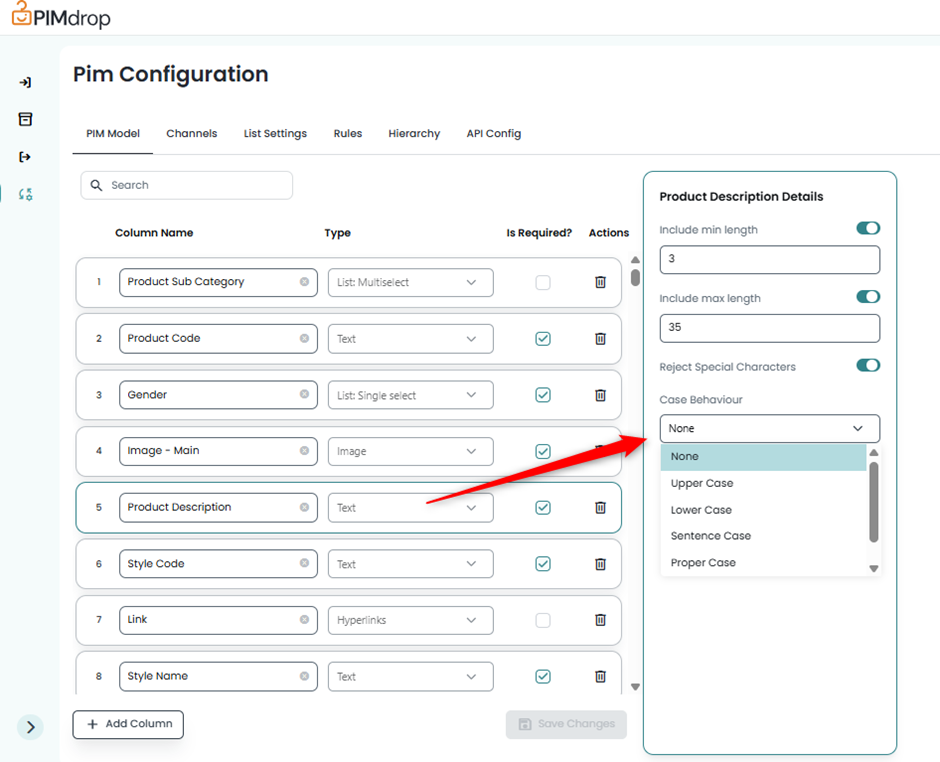Open the archive box icon in the sidebar
The image size is (940, 762).
pyautogui.click(x=26, y=119)
